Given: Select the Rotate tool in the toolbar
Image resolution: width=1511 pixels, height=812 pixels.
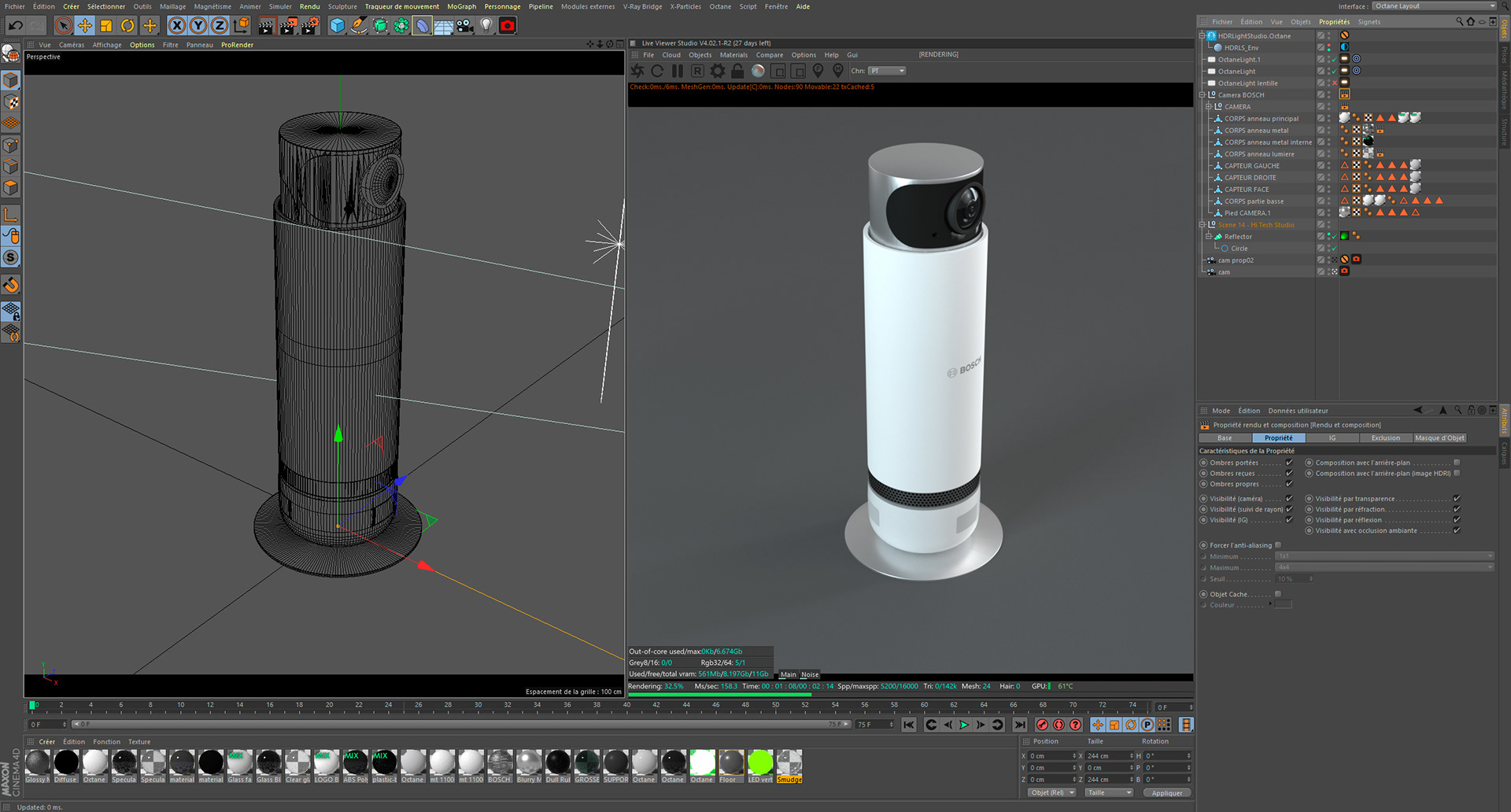Looking at the screenshot, I should pos(127,26).
